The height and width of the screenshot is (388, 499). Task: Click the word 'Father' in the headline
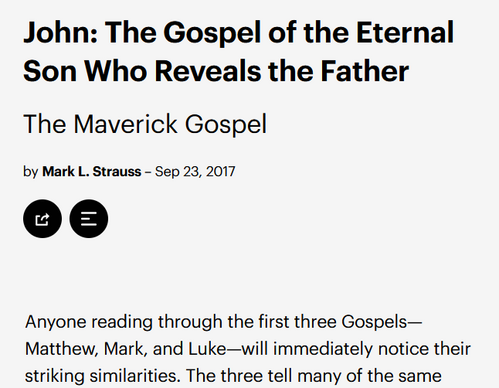[x=365, y=71]
